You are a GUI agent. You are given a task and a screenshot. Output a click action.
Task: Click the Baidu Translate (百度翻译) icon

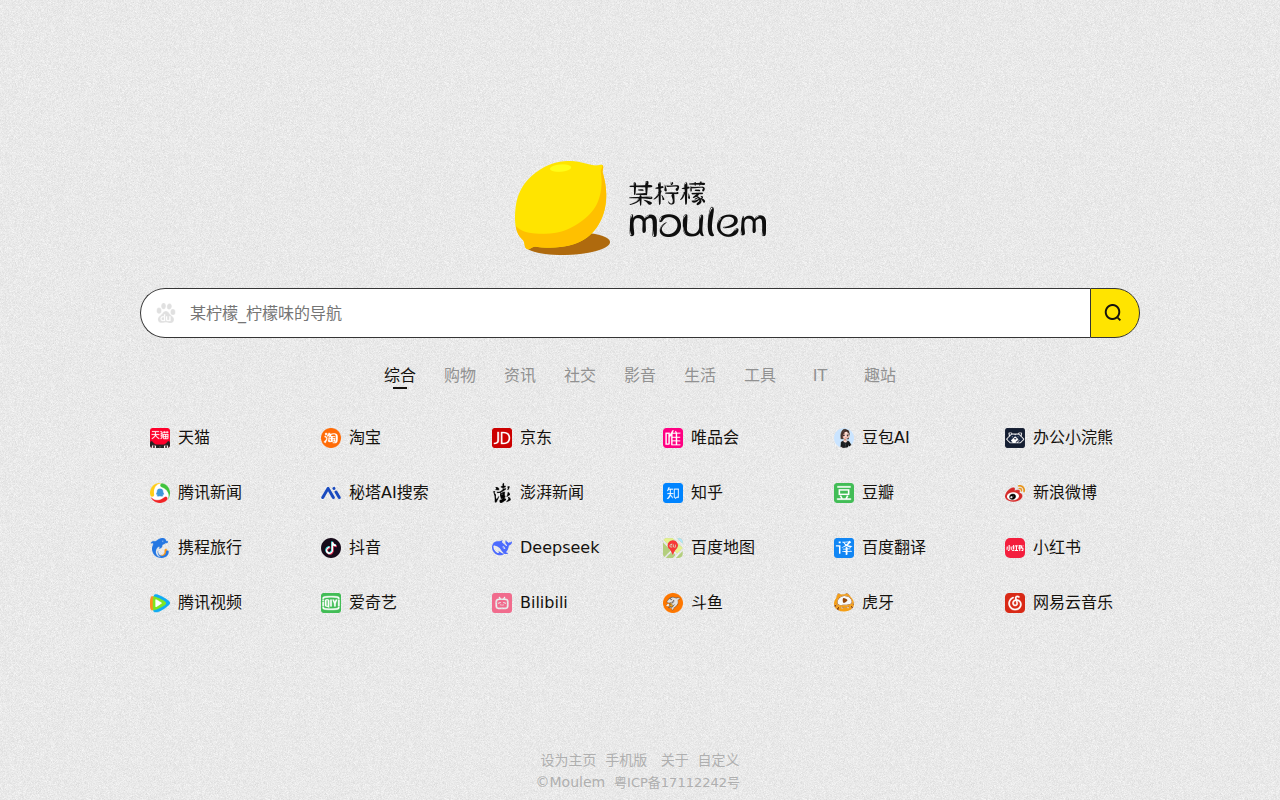844,548
